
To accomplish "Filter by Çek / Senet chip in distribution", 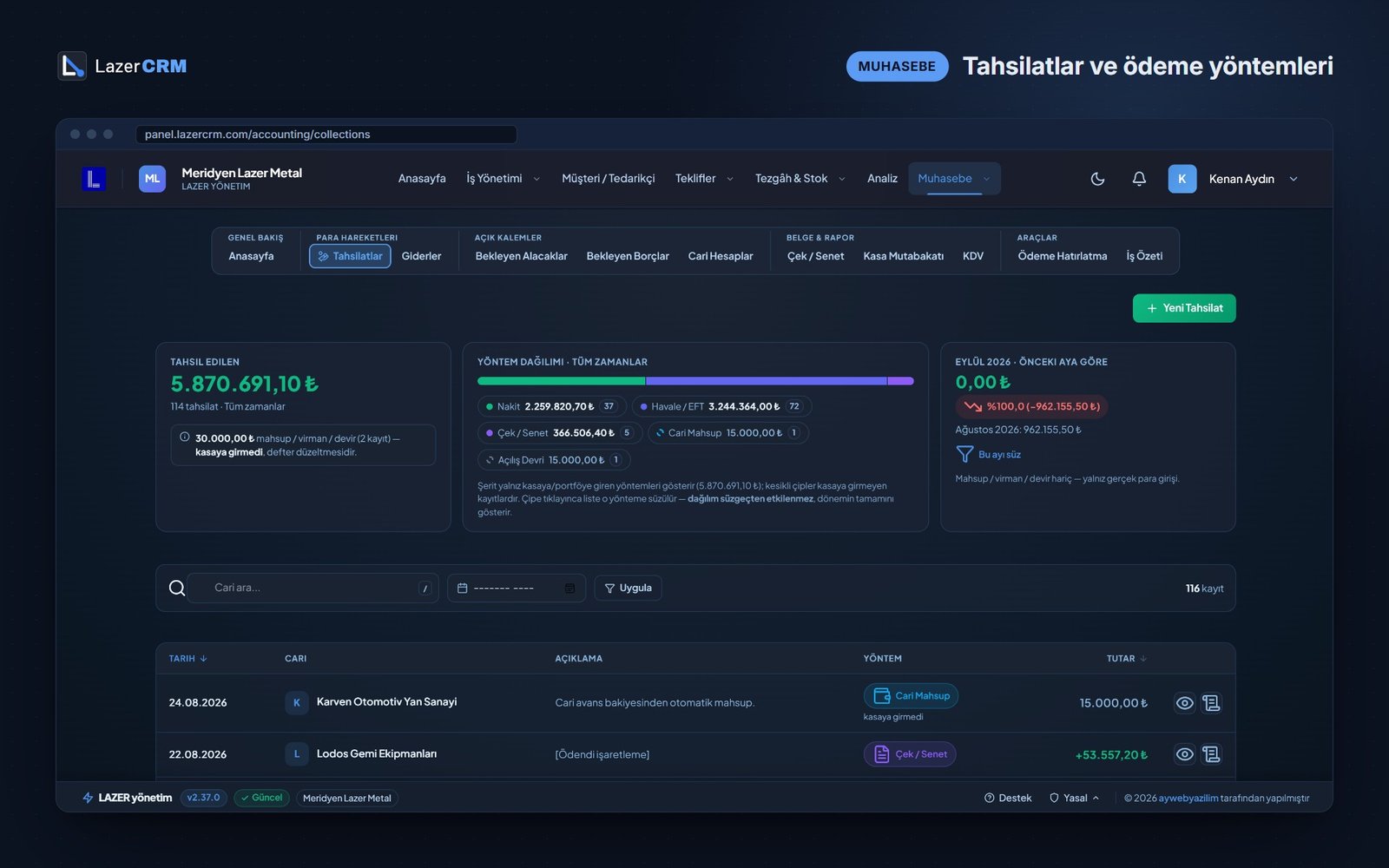I will point(559,433).
